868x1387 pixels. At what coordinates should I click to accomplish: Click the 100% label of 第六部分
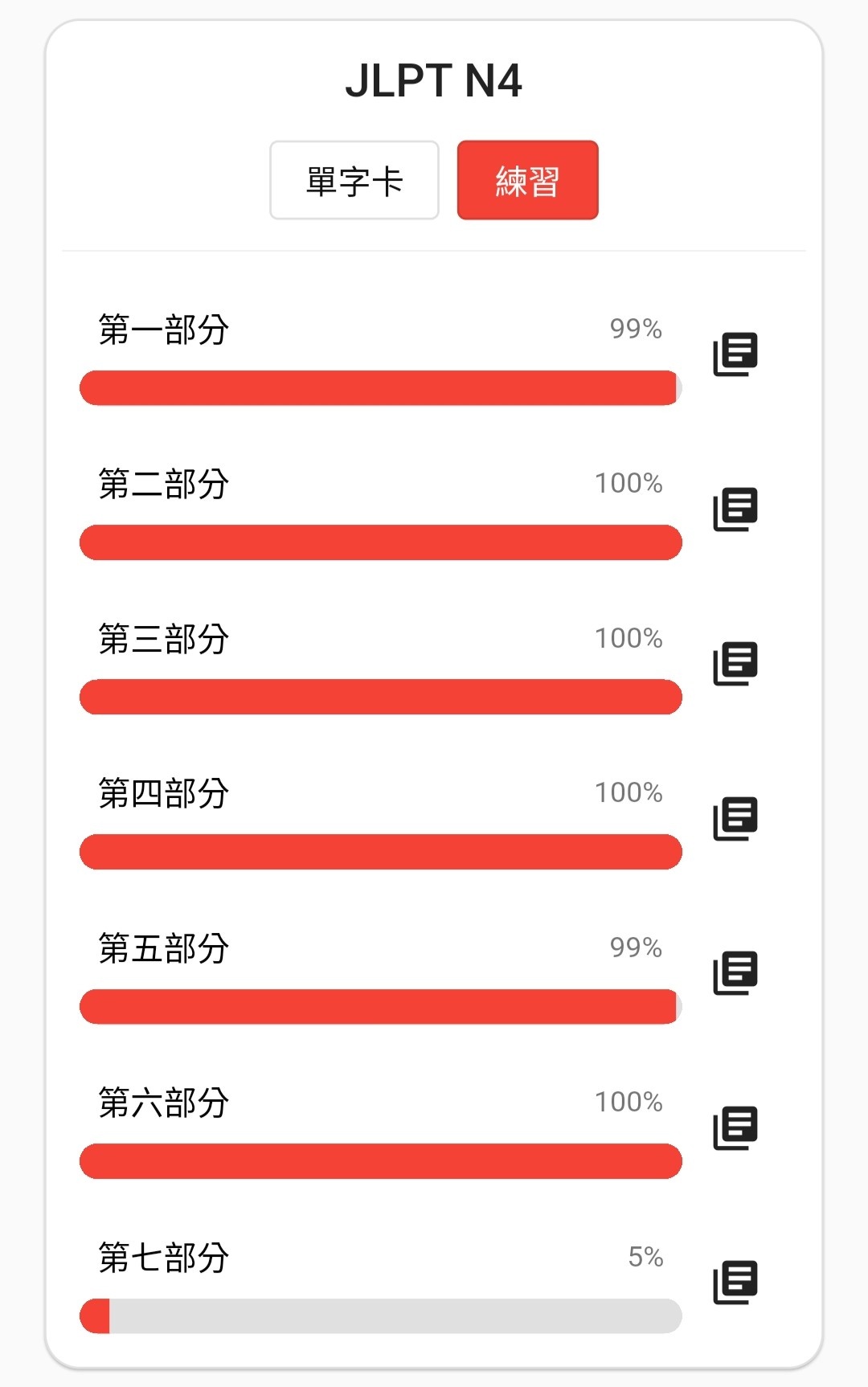pos(628,1102)
